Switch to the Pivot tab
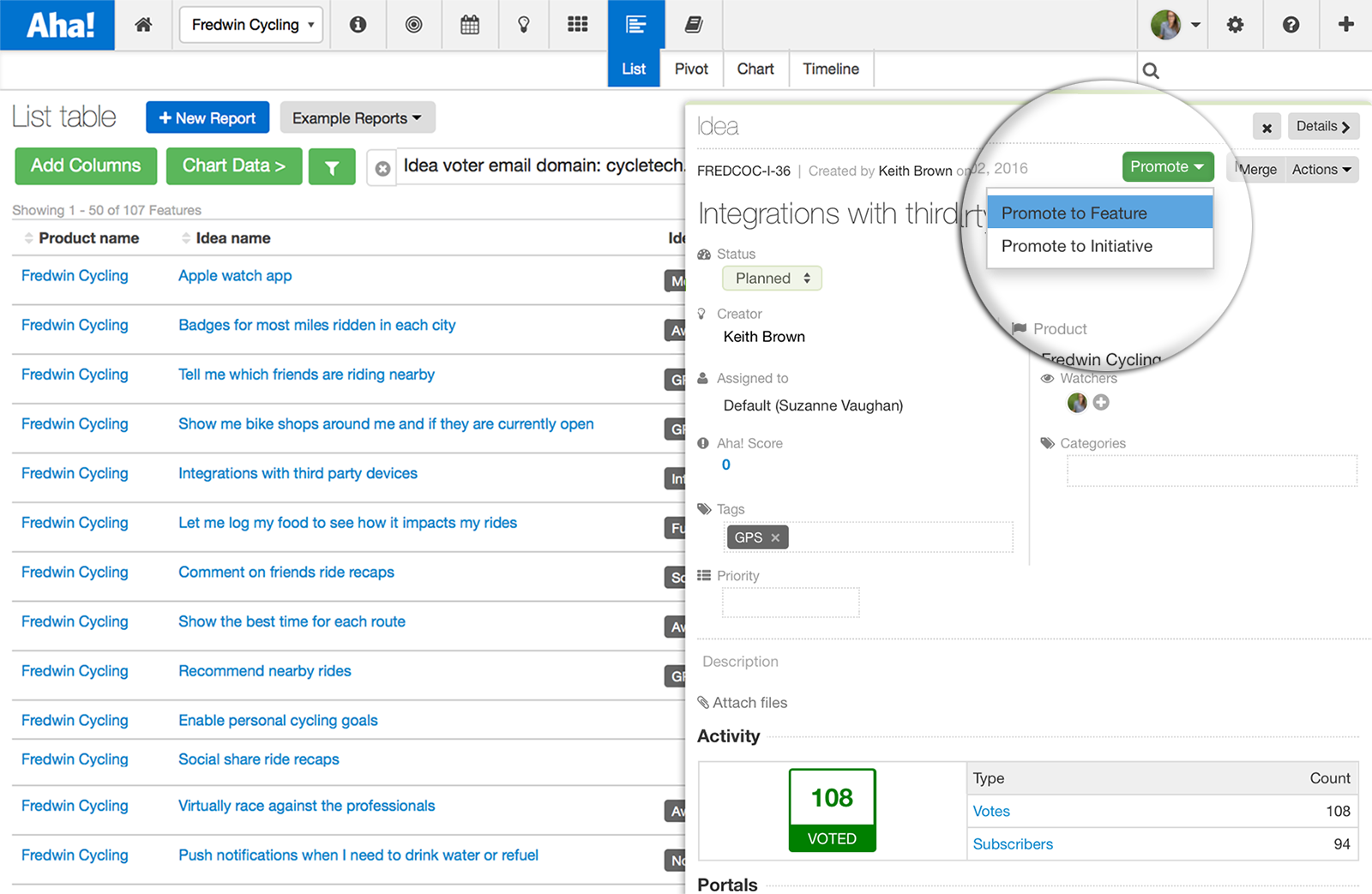The image size is (1372, 894). point(691,69)
